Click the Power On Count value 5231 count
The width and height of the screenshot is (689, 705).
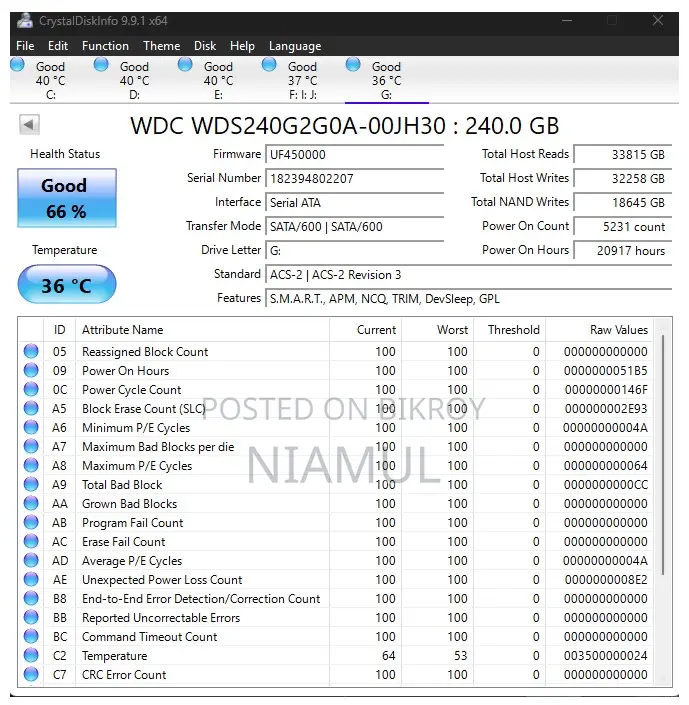(x=623, y=227)
